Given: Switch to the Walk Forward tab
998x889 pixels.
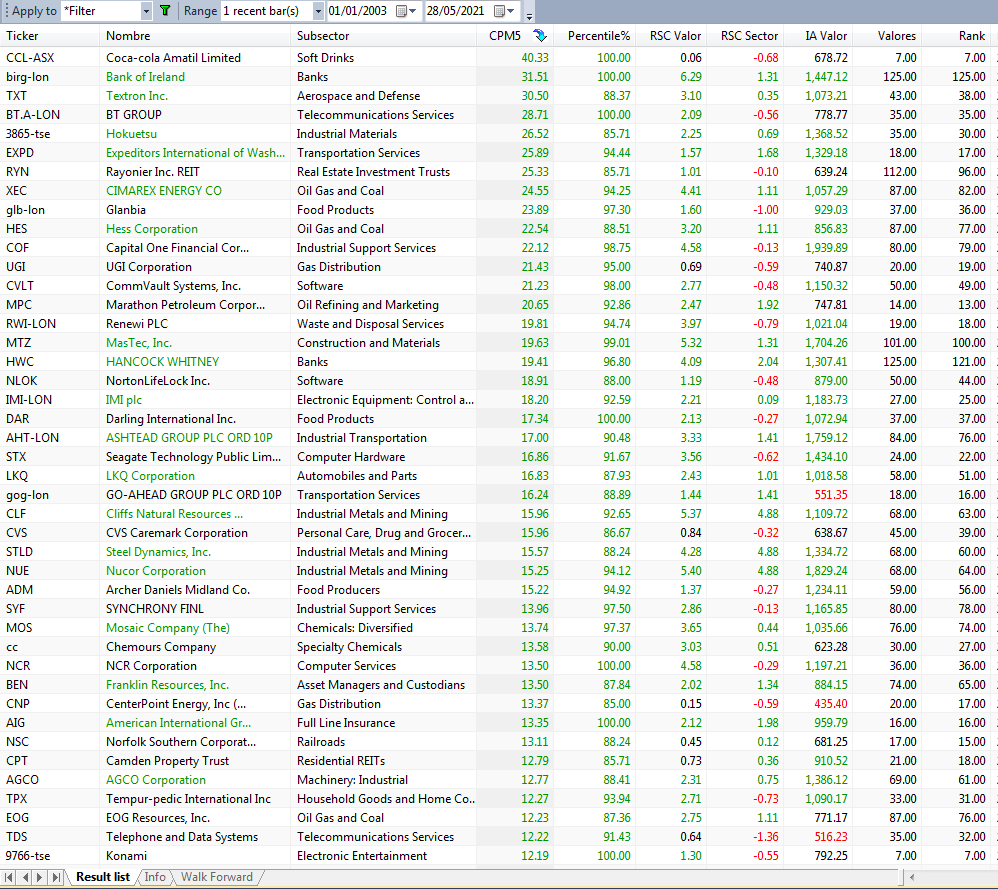Looking at the screenshot, I should 216,877.
